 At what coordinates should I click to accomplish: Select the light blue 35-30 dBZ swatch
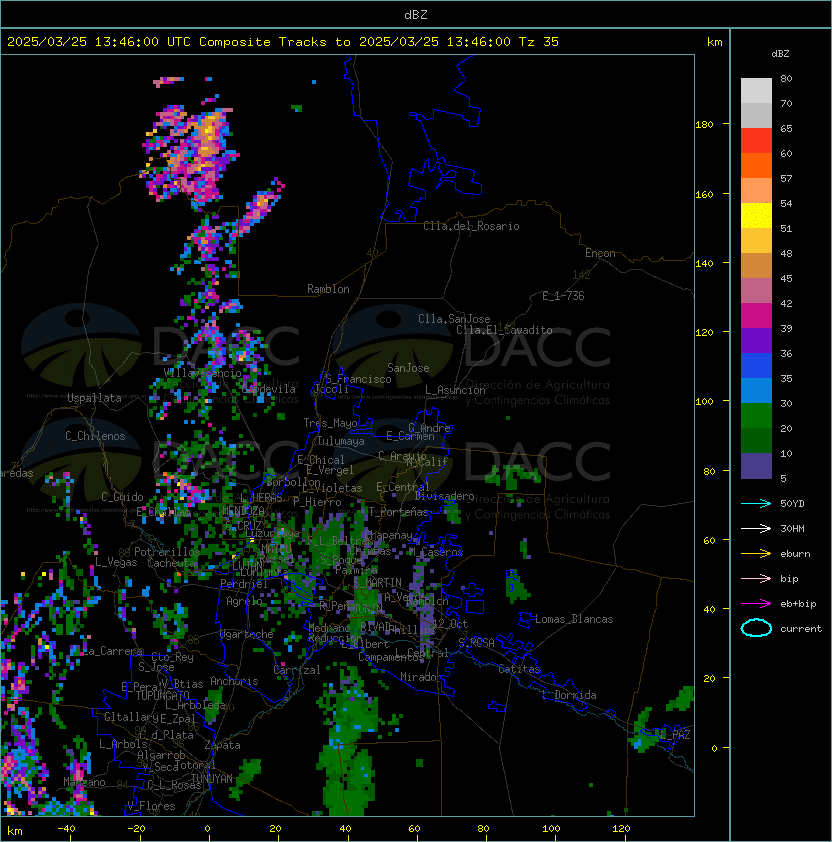pos(756,391)
